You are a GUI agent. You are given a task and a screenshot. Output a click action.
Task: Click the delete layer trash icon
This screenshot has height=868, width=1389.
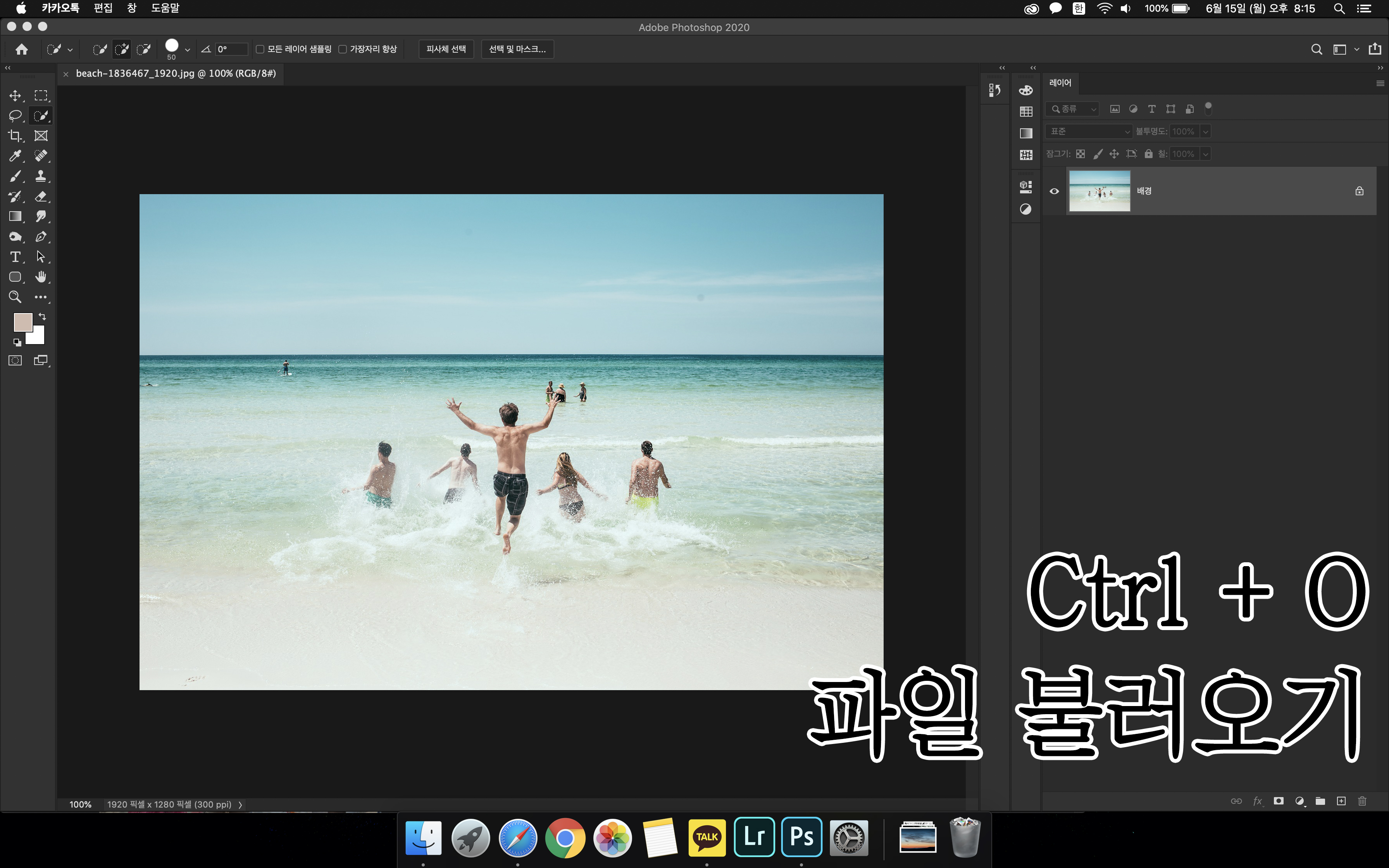click(x=1361, y=801)
